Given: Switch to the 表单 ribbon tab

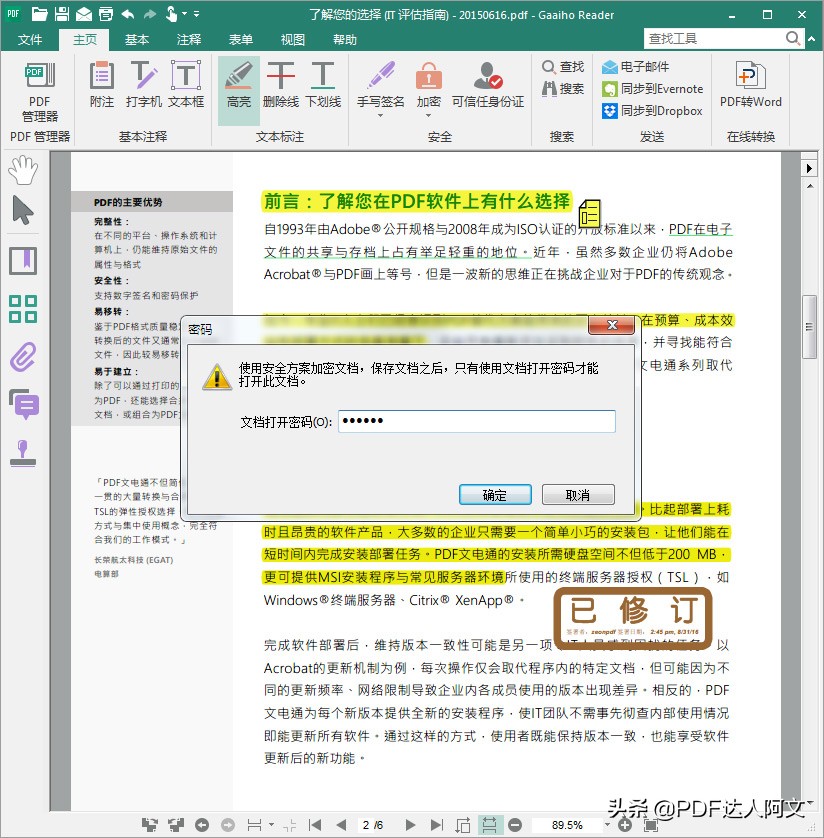Looking at the screenshot, I should 240,40.
